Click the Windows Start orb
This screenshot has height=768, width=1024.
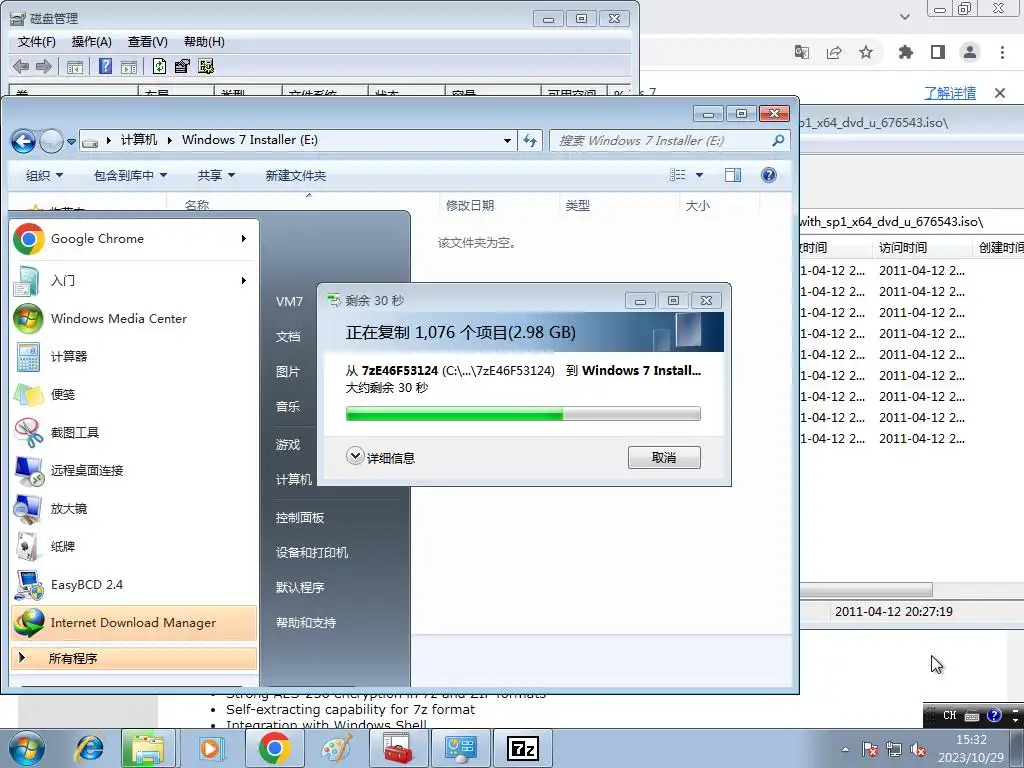[x=27, y=748]
